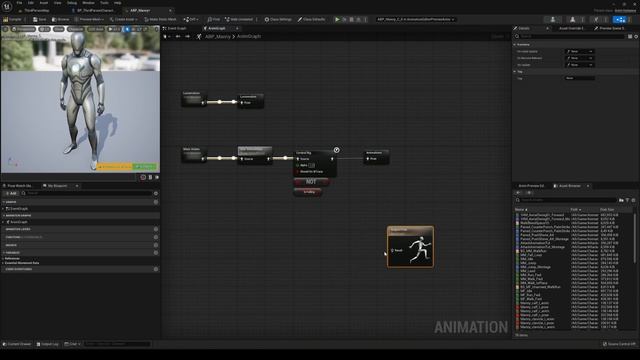640x360 pixels.
Task: Open viewport hamburger options menu
Action: click(5, 29)
